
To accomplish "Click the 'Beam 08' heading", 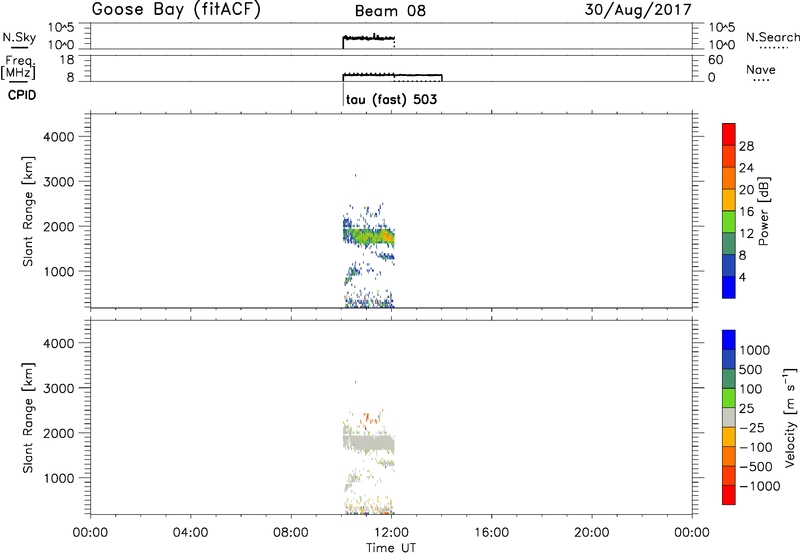I will [390, 11].
